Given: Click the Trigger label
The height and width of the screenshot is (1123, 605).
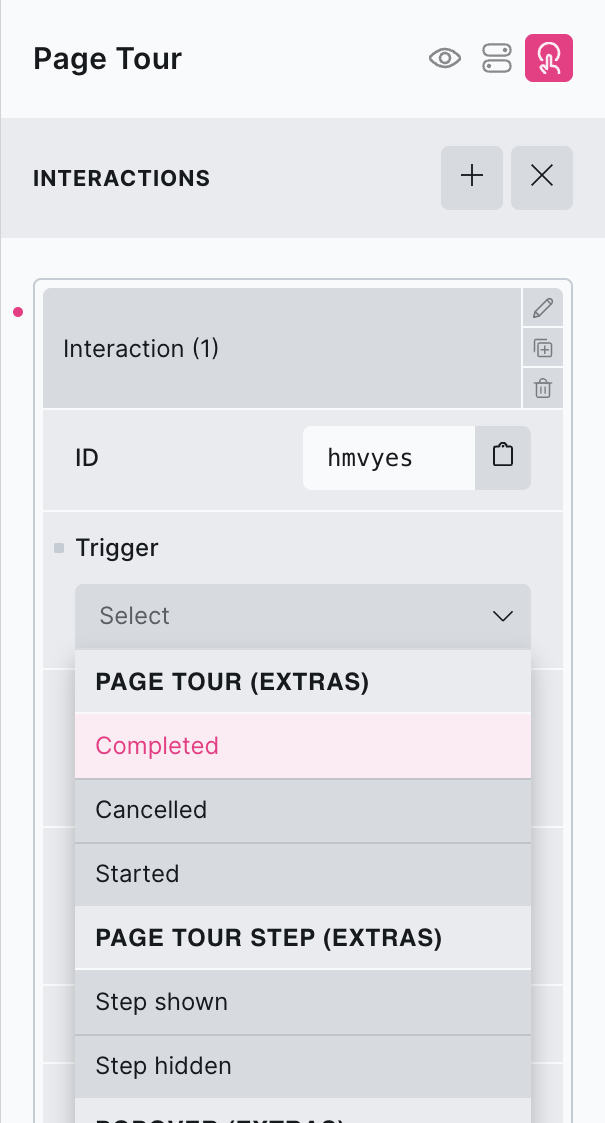Looking at the screenshot, I should pyautogui.click(x=117, y=548).
